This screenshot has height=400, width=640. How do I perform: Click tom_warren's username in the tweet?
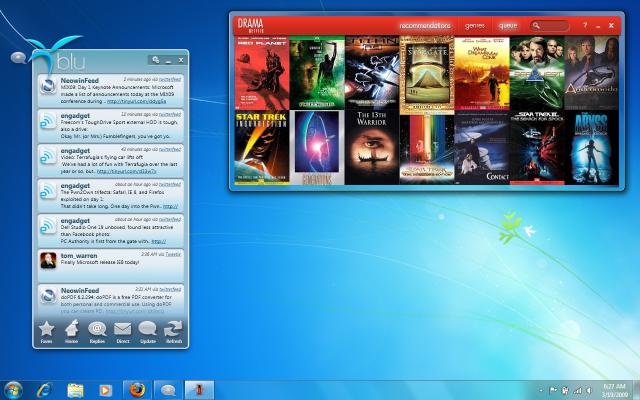[x=80, y=256]
